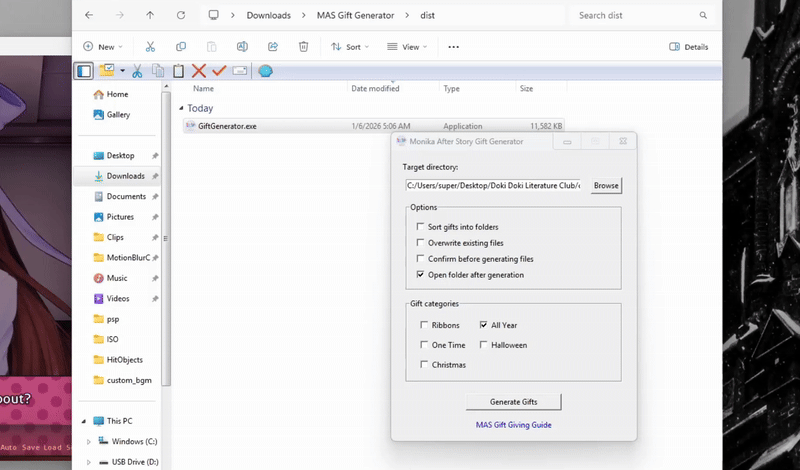This screenshot has height=470, width=800.
Task: Click the copy icon in the classic toolbar
Action: tap(158, 71)
